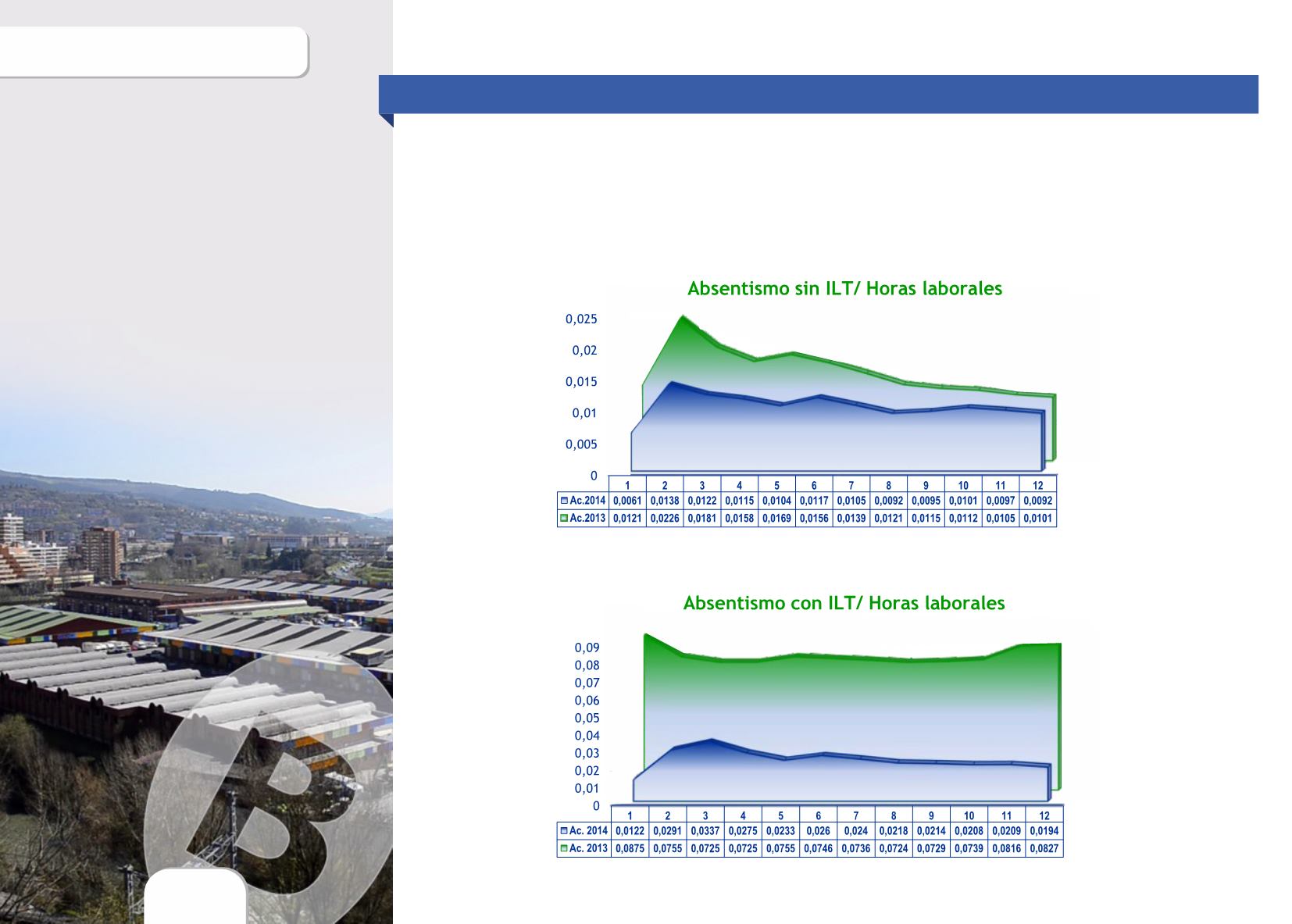Select the cell with value 0,0337
Screen dimensions: 1292x924
tap(705, 831)
